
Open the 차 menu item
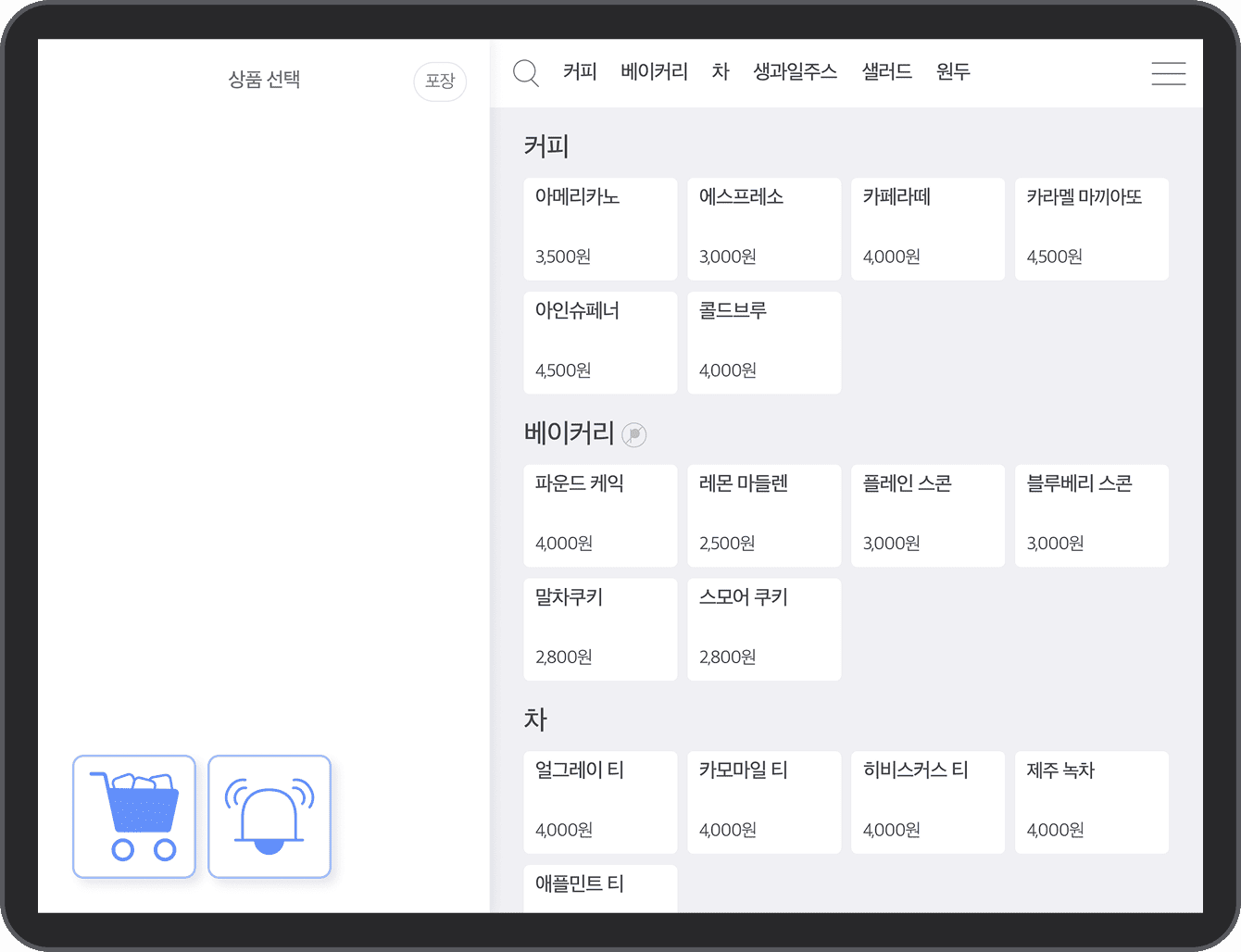click(x=721, y=71)
